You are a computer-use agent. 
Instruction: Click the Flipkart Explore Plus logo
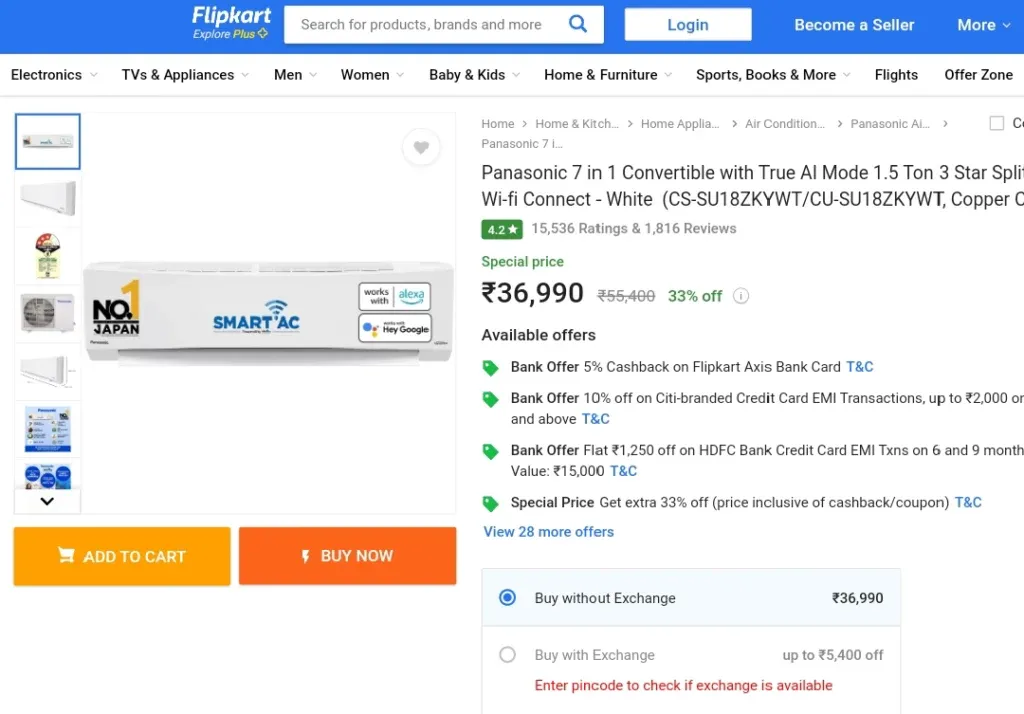231,24
